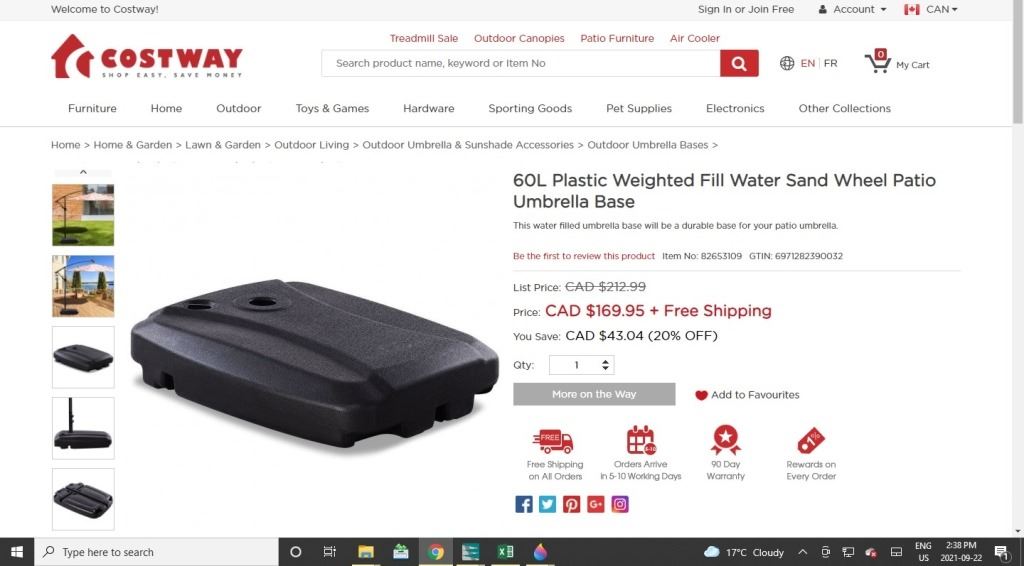1024x566 pixels.
Task: Increase quantity using the stepper arrows
Action: tap(605, 361)
